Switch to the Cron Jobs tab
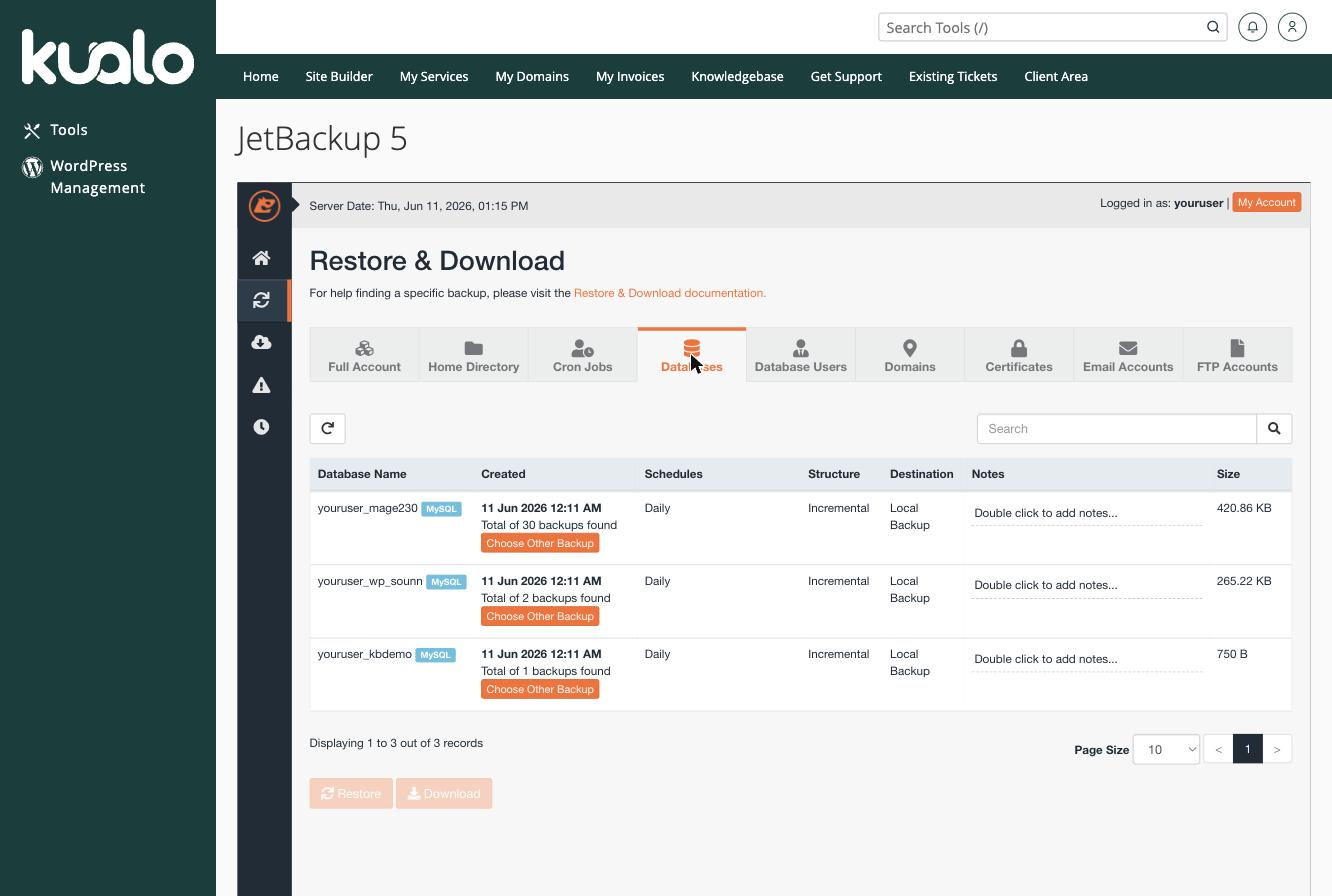The height and width of the screenshot is (896, 1332). [582, 355]
